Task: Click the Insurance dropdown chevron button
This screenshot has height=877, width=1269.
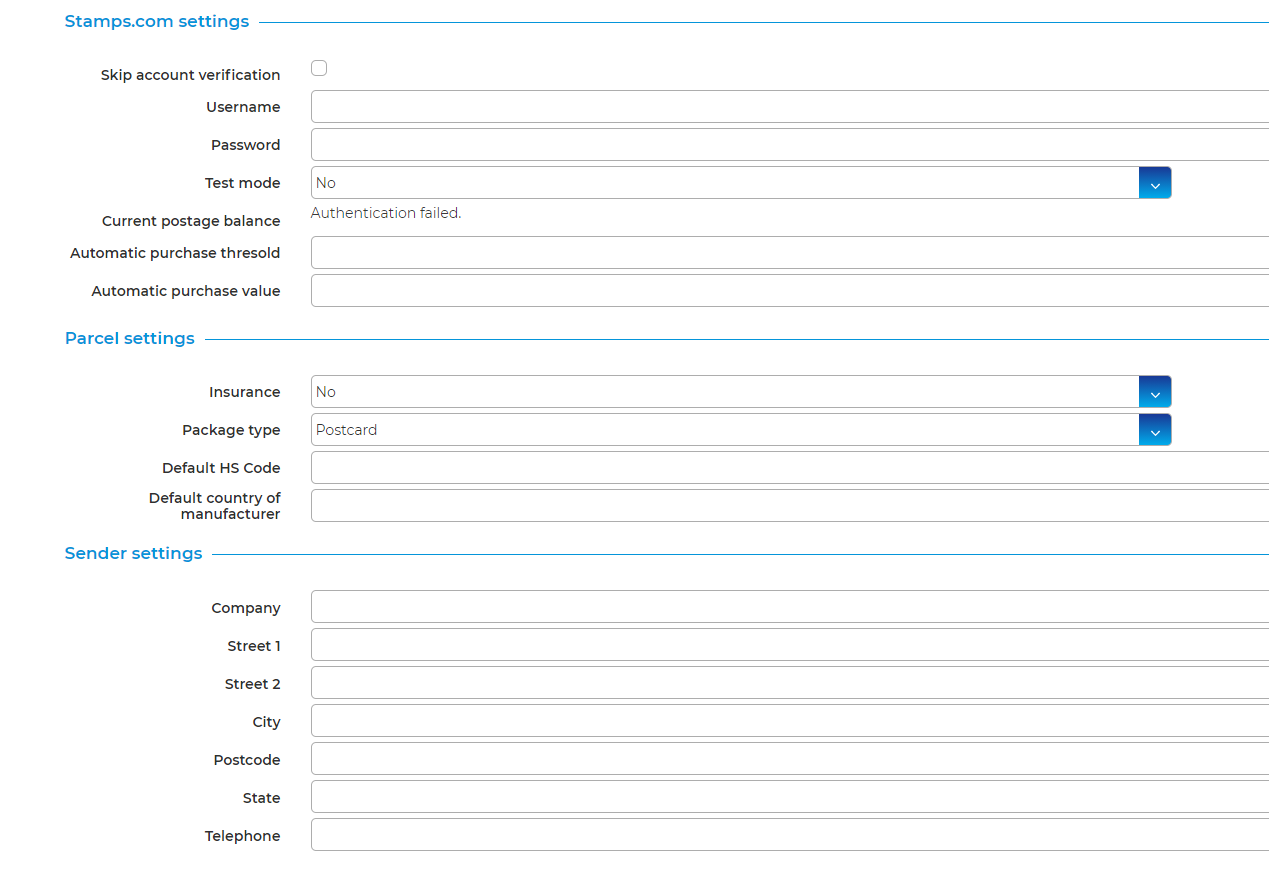Action: pyautogui.click(x=1155, y=392)
